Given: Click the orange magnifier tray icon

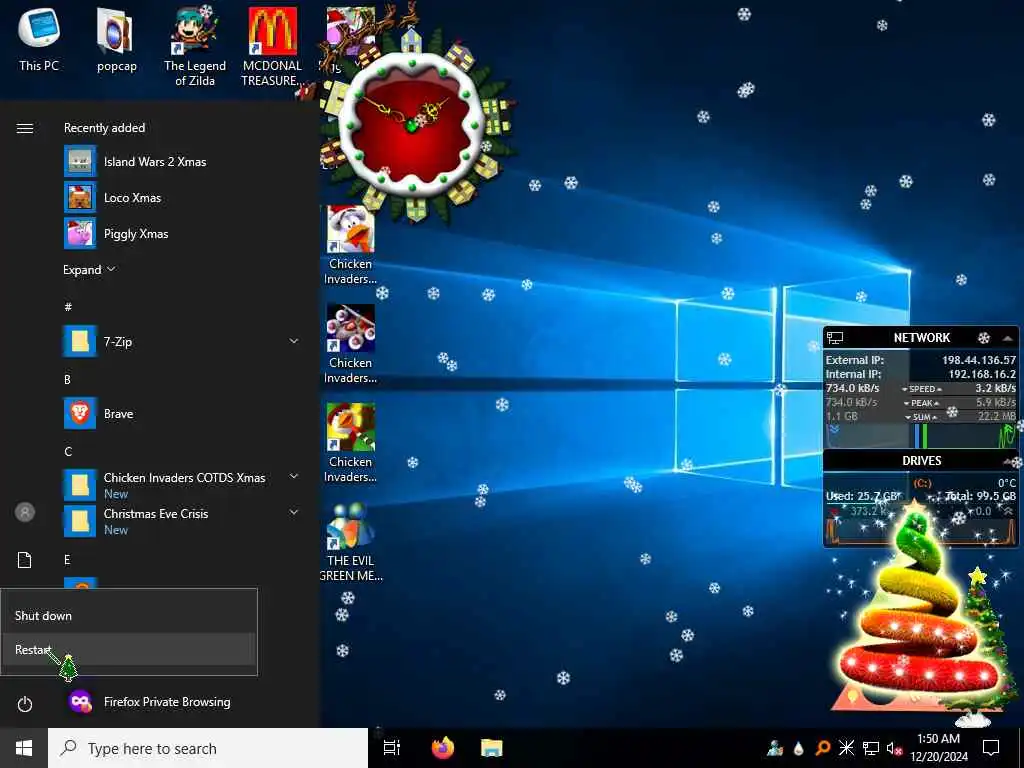Looking at the screenshot, I should tap(823, 748).
